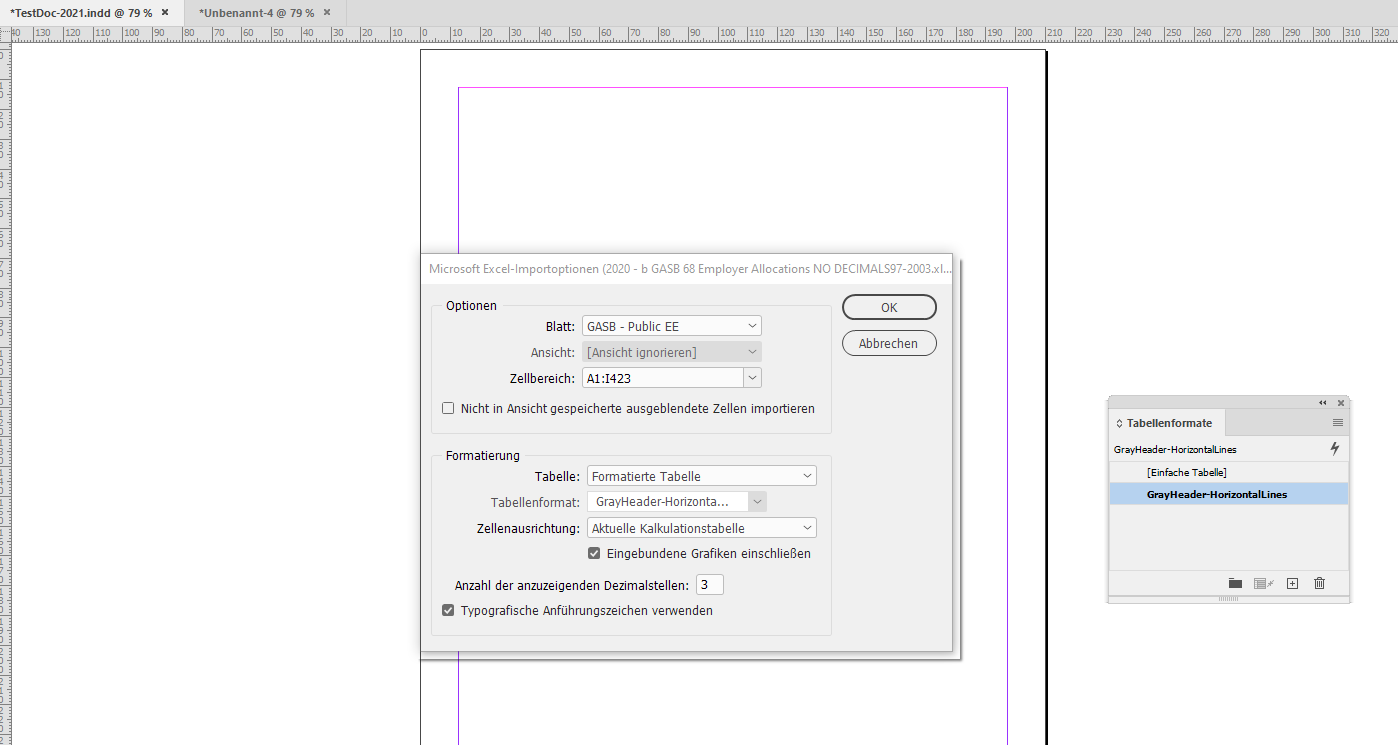This screenshot has width=1398, height=745.
Task: Confirm import with the OK button
Action: 888,307
